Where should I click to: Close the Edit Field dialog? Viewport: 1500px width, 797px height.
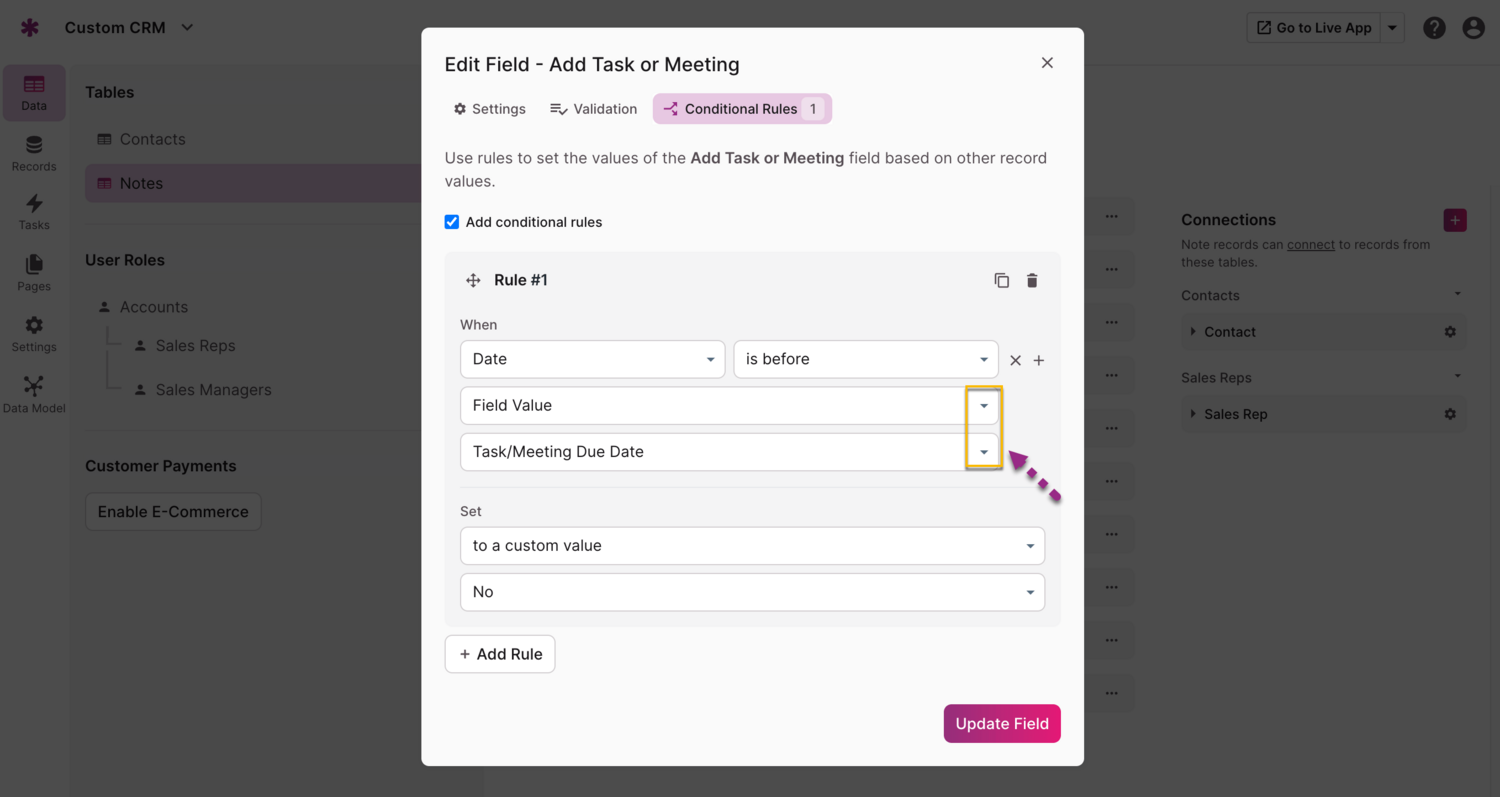(x=1047, y=63)
